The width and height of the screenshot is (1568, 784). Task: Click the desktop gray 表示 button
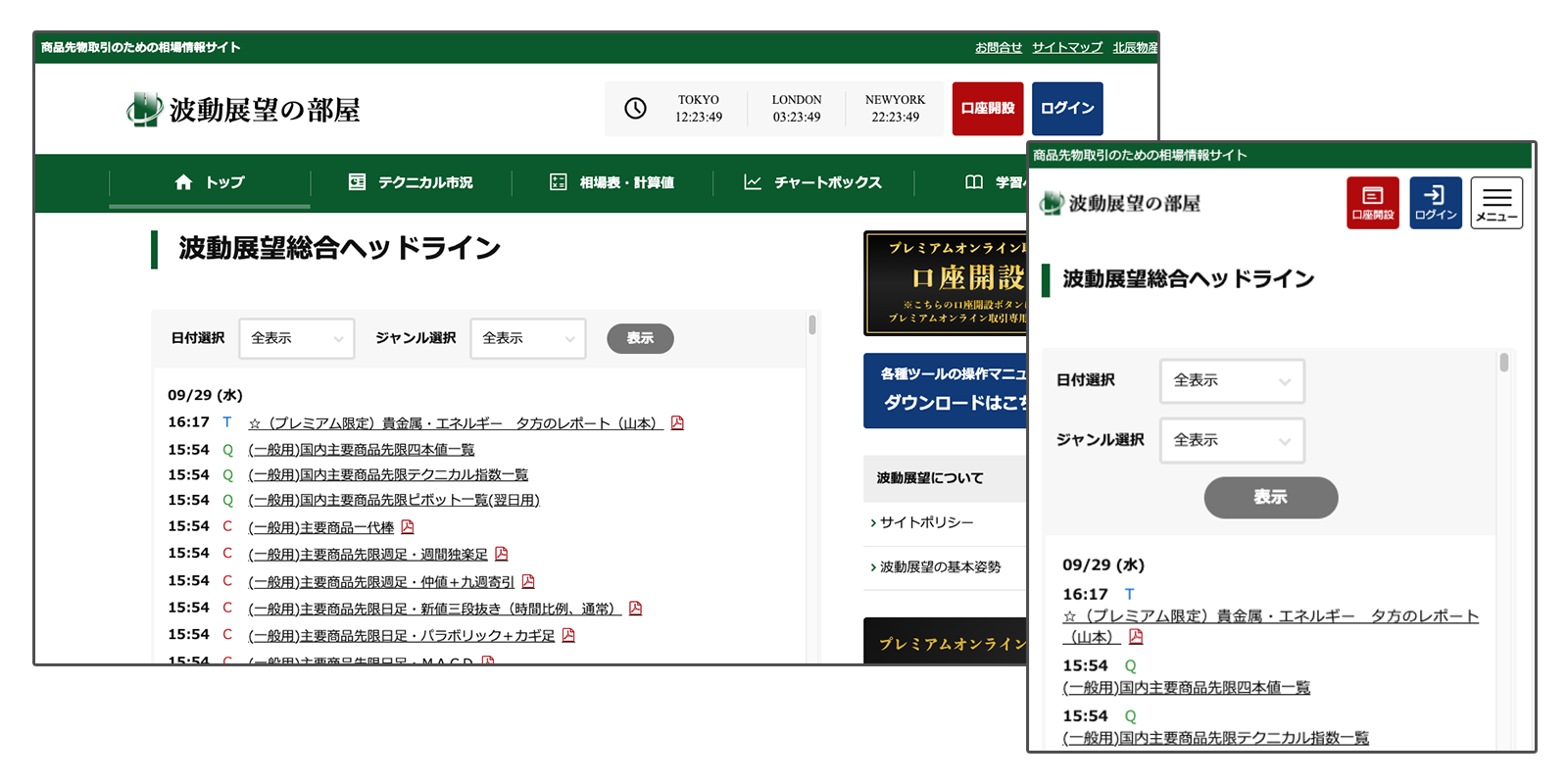[x=640, y=338]
